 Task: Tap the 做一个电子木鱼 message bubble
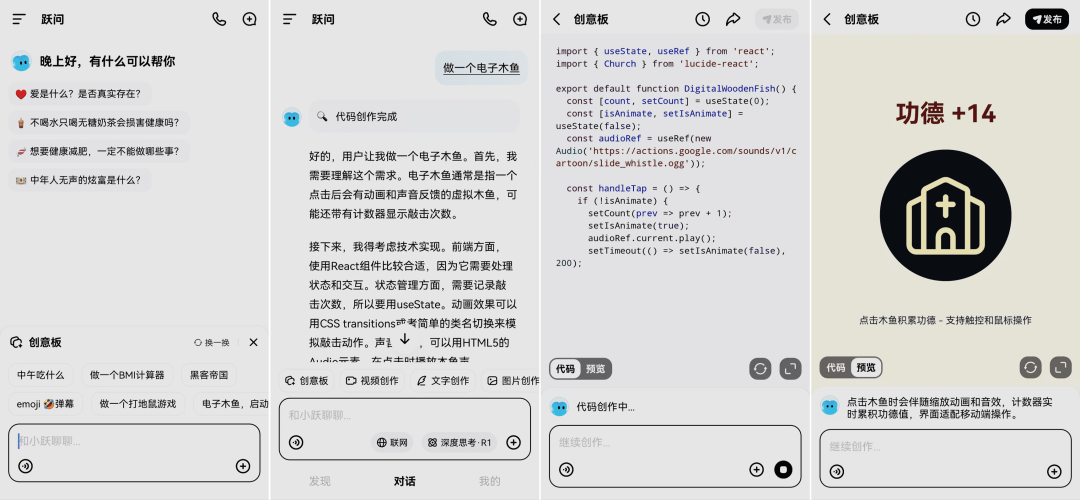[481, 67]
